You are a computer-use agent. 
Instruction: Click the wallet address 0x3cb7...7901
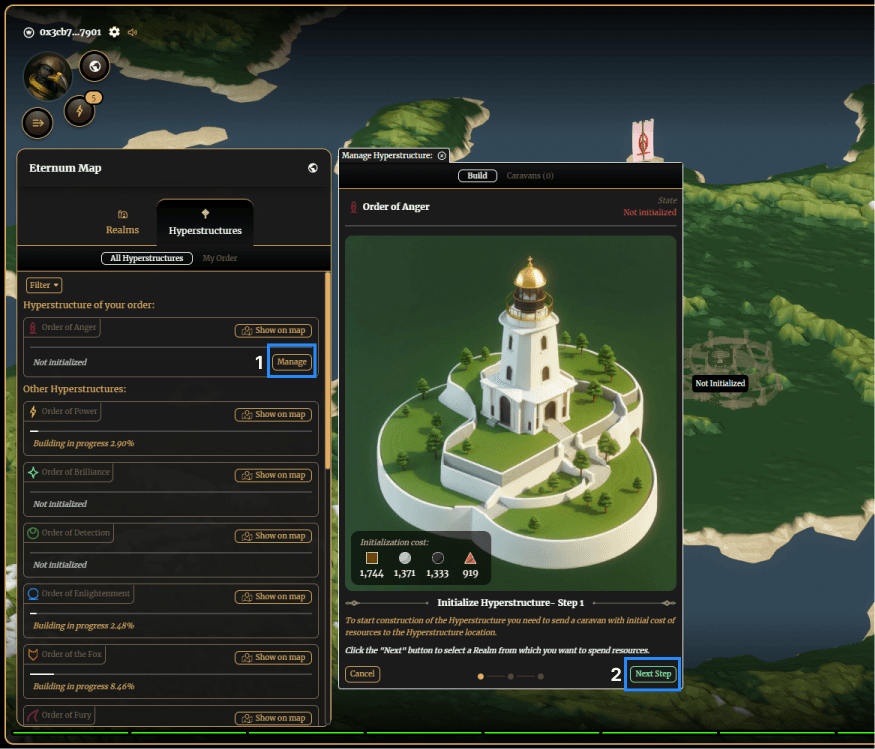70,32
